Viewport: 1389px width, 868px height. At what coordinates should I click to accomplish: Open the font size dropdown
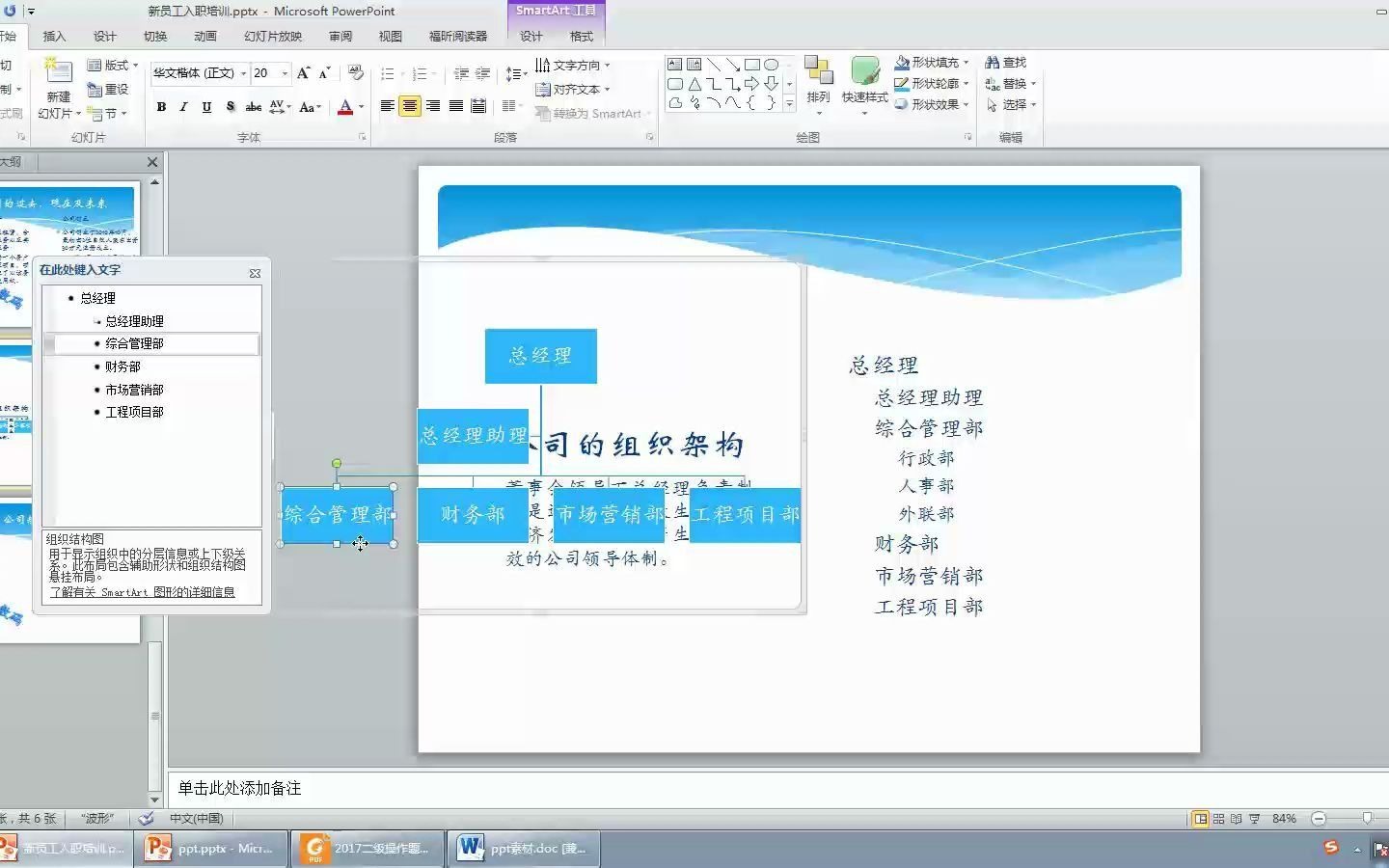point(285,73)
